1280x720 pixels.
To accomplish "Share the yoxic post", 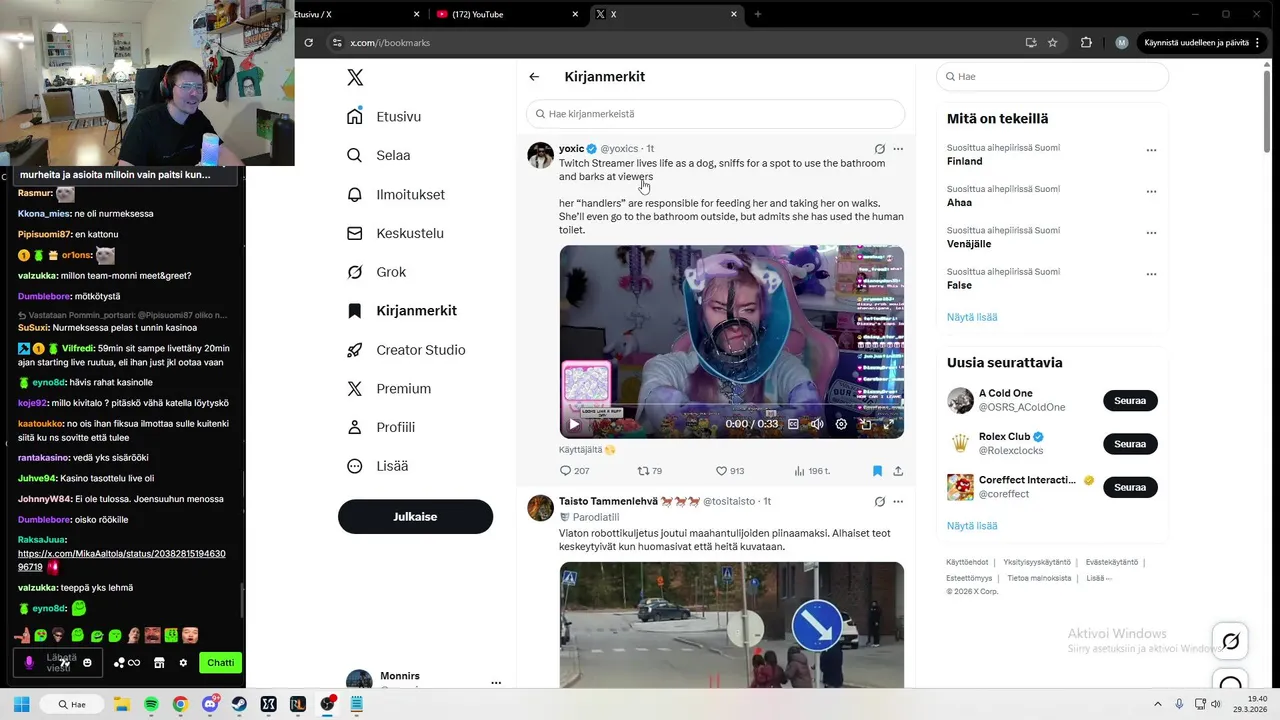I will click(x=898, y=471).
